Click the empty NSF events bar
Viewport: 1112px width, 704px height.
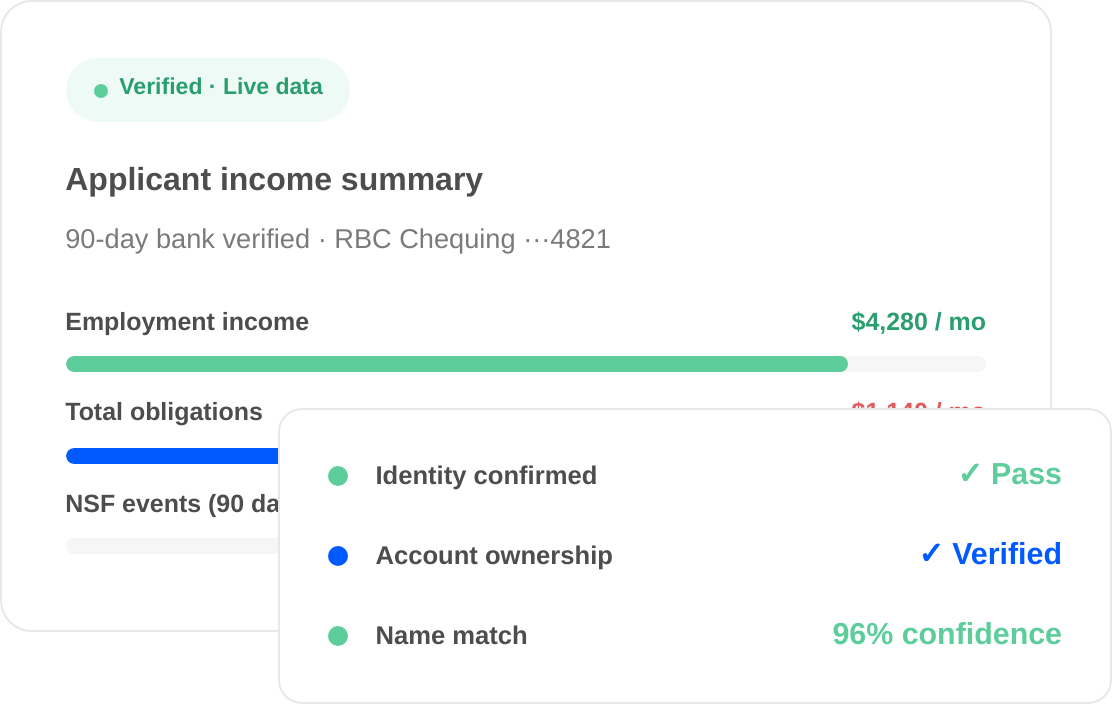point(172,546)
